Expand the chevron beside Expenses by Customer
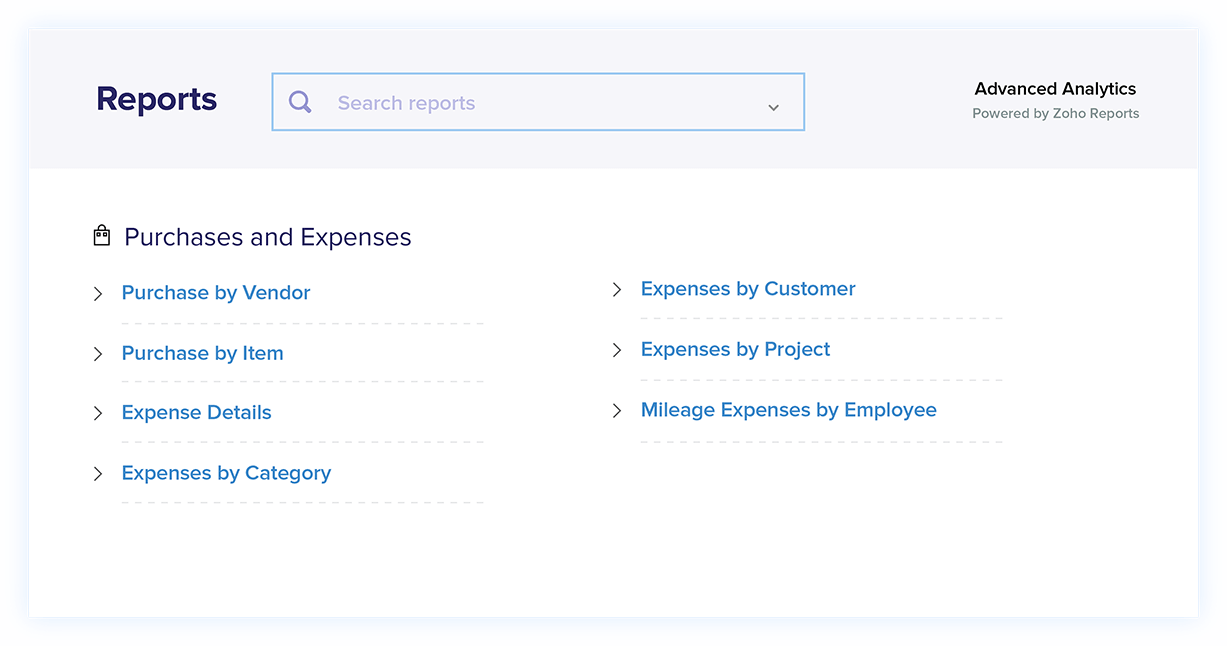The height and width of the screenshot is (646, 1227). pyautogui.click(x=617, y=290)
